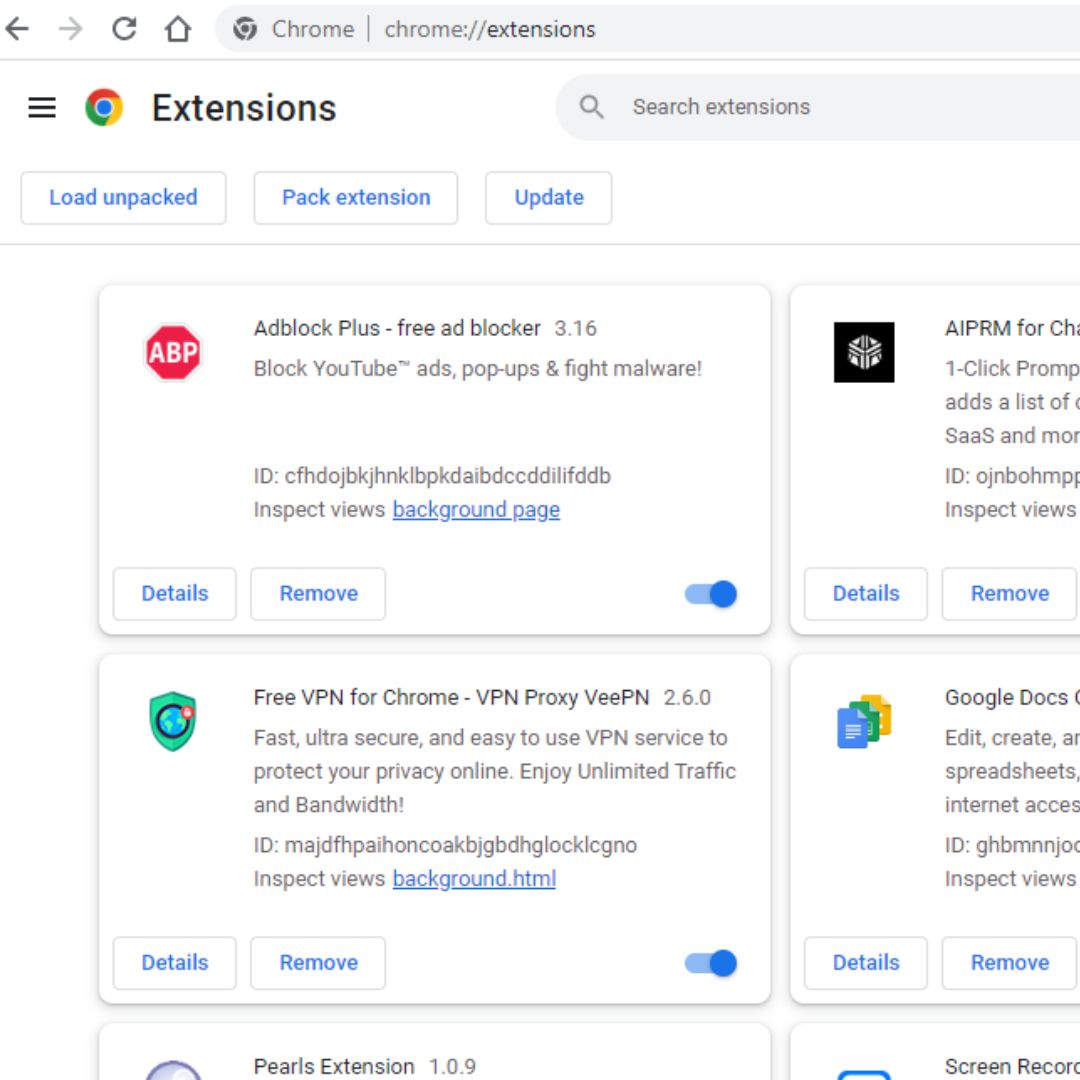Click Pearls Extension name text
This screenshot has height=1080, width=1080.
(334, 1066)
